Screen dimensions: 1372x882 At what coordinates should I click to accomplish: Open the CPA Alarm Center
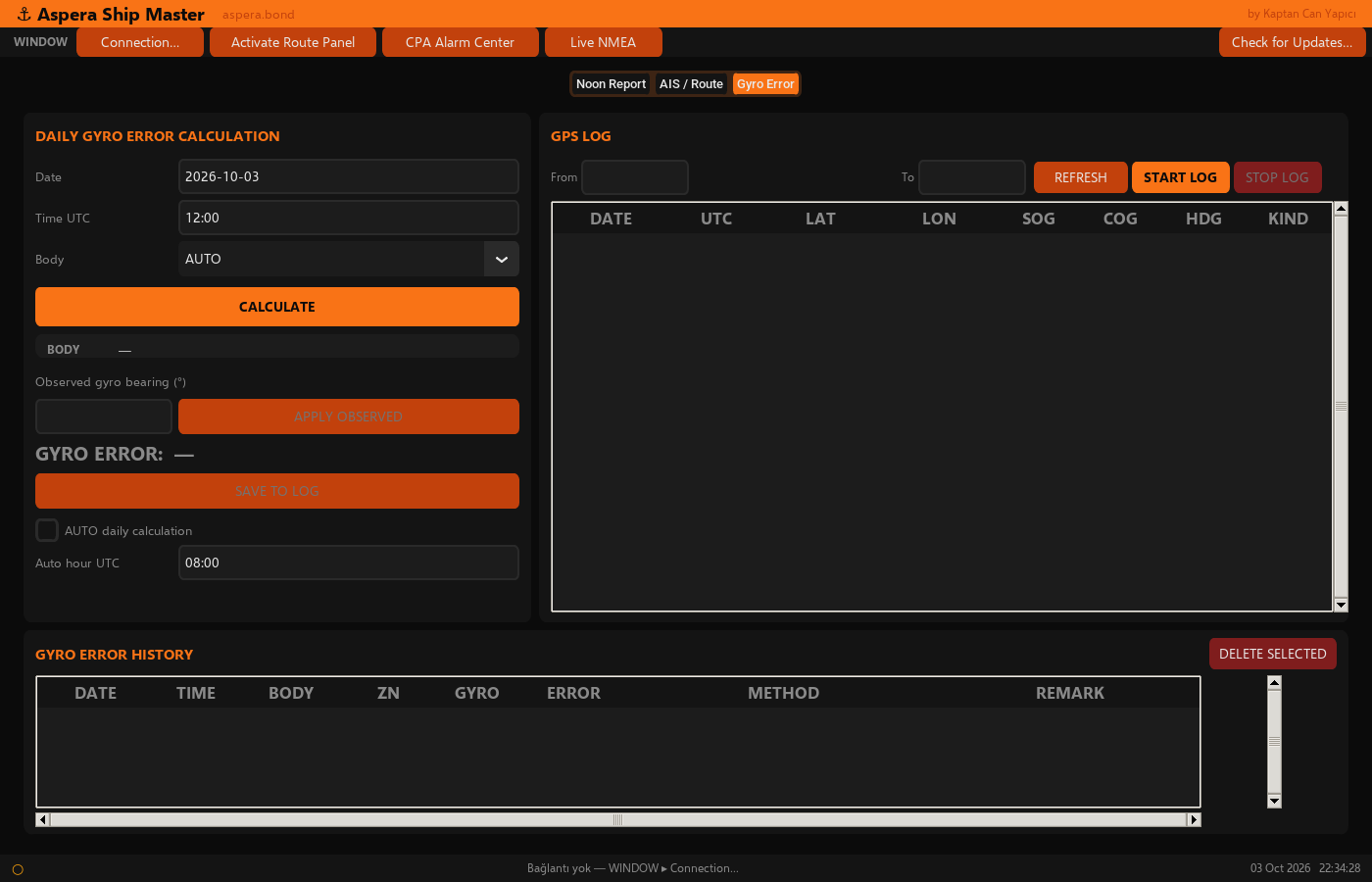click(461, 42)
